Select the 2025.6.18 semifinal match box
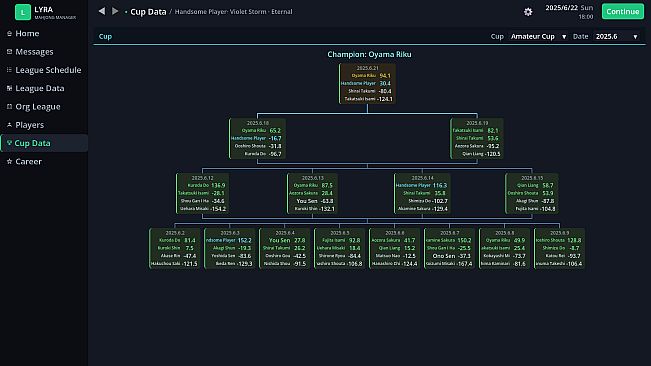This screenshot has width=651, height=366. tap(257, 139)
